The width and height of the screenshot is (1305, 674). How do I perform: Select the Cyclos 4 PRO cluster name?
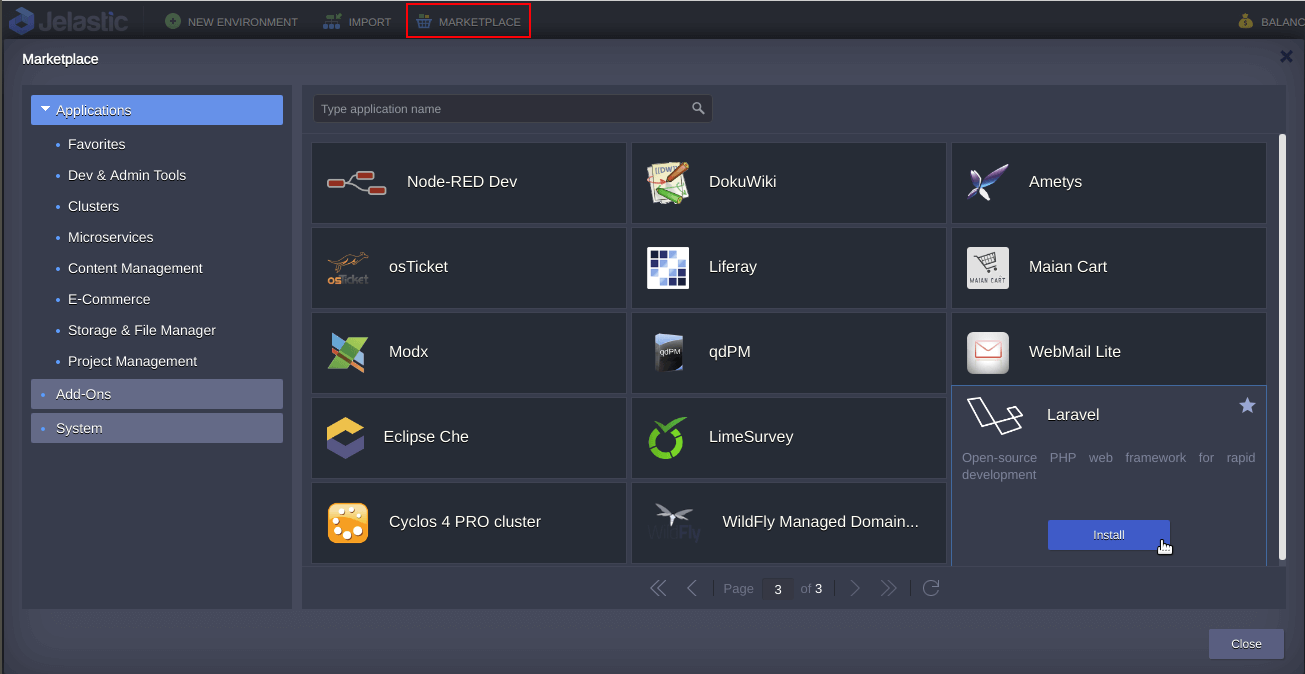click(465, 522)
